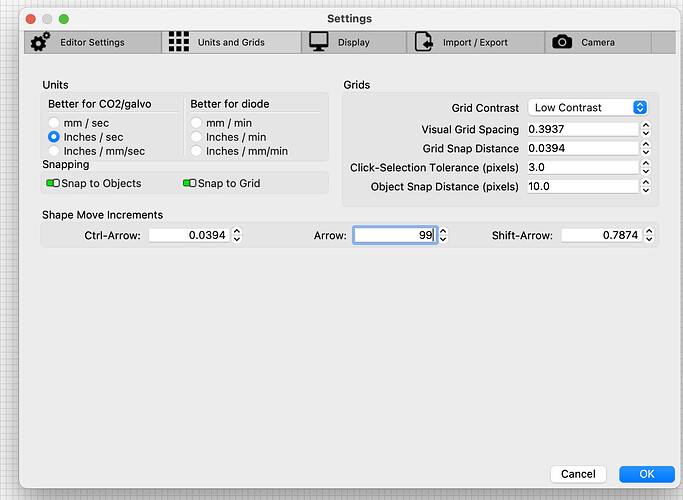Click the Units and Grids grid icon
Image resolution: width=683 pixels, height=500 pixels.
click(179, 42)
